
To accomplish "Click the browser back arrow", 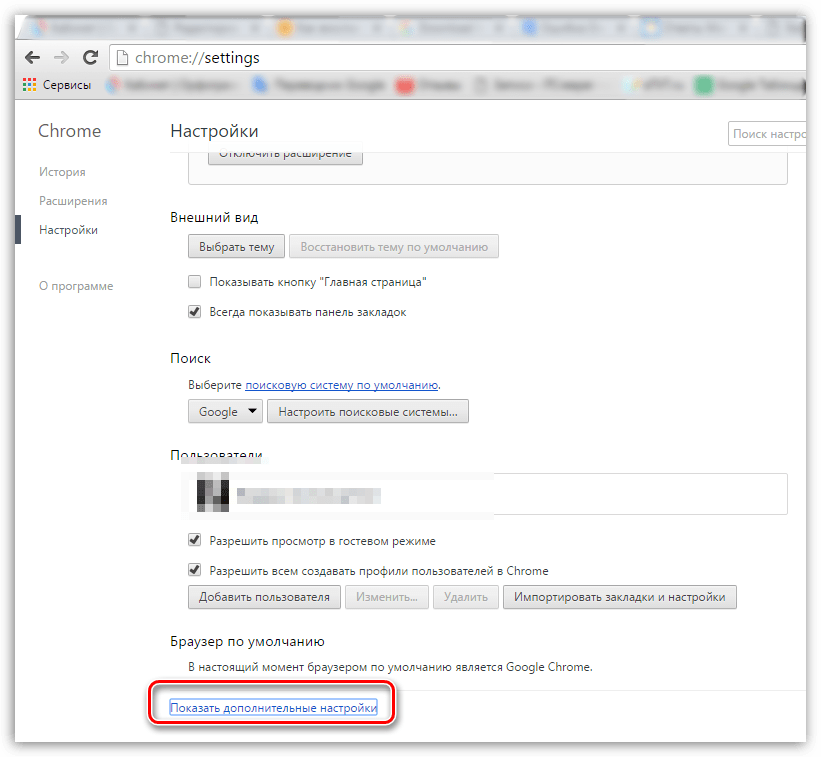I will (32, 58).
